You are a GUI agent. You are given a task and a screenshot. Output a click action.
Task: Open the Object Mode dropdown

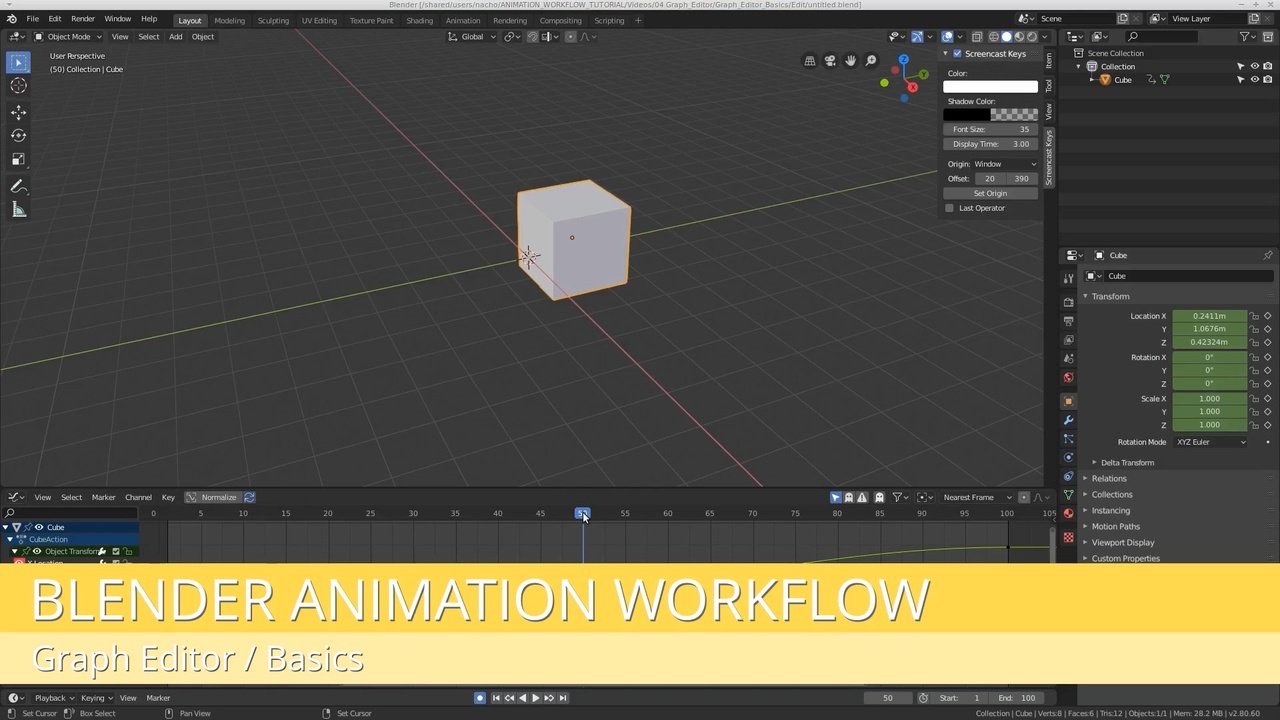tap(68, 37)
